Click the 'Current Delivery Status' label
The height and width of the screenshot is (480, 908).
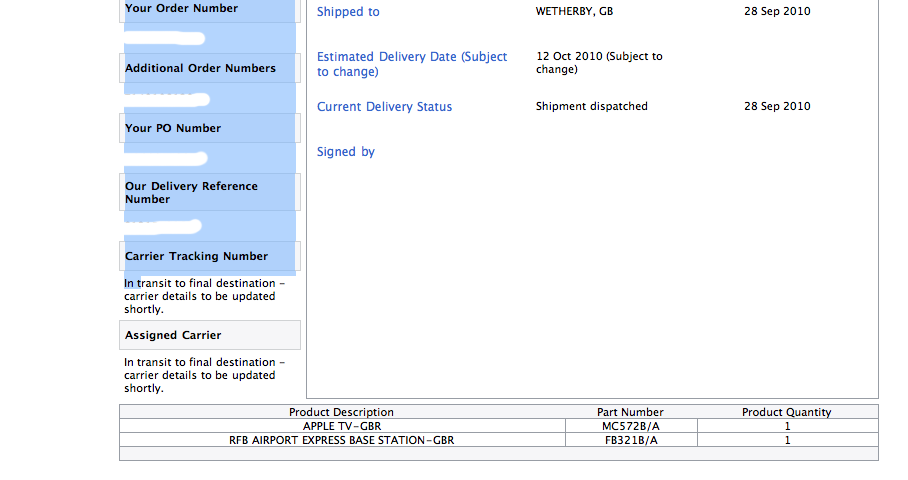(x=385, y=107)
